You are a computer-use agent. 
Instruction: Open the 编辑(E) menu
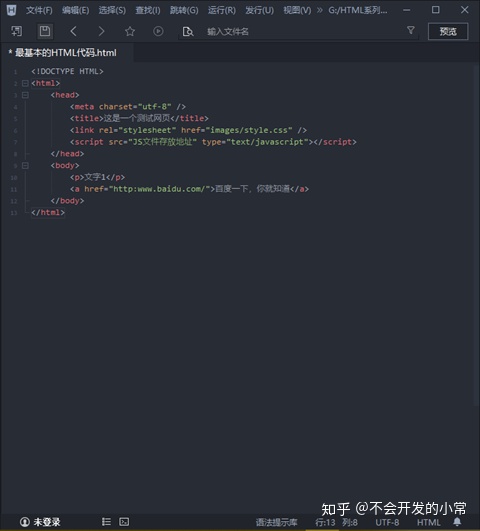pos(76,10)
